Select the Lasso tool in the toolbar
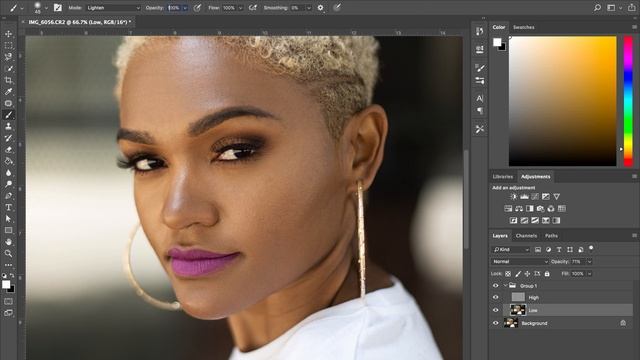This screenshot has width=640, height=360. [x=8, y=57]
